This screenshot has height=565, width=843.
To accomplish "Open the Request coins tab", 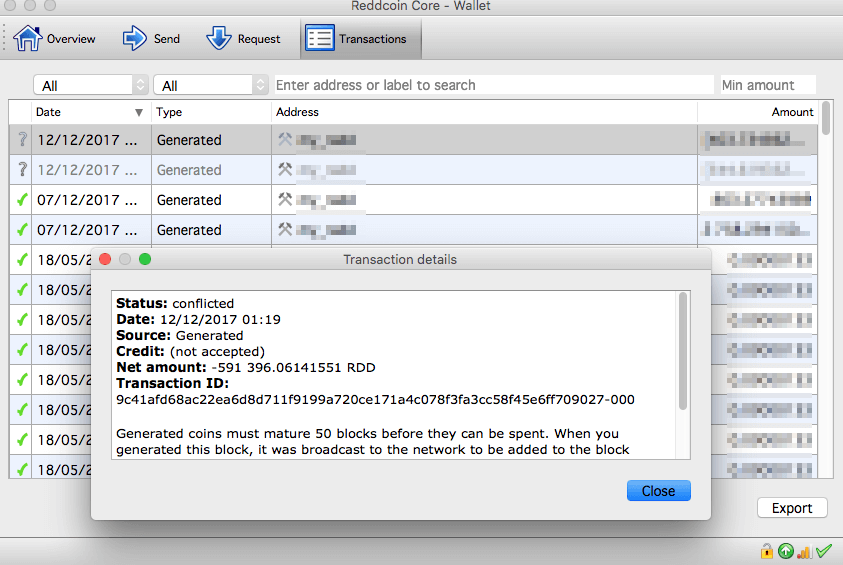I will point(243,39).
